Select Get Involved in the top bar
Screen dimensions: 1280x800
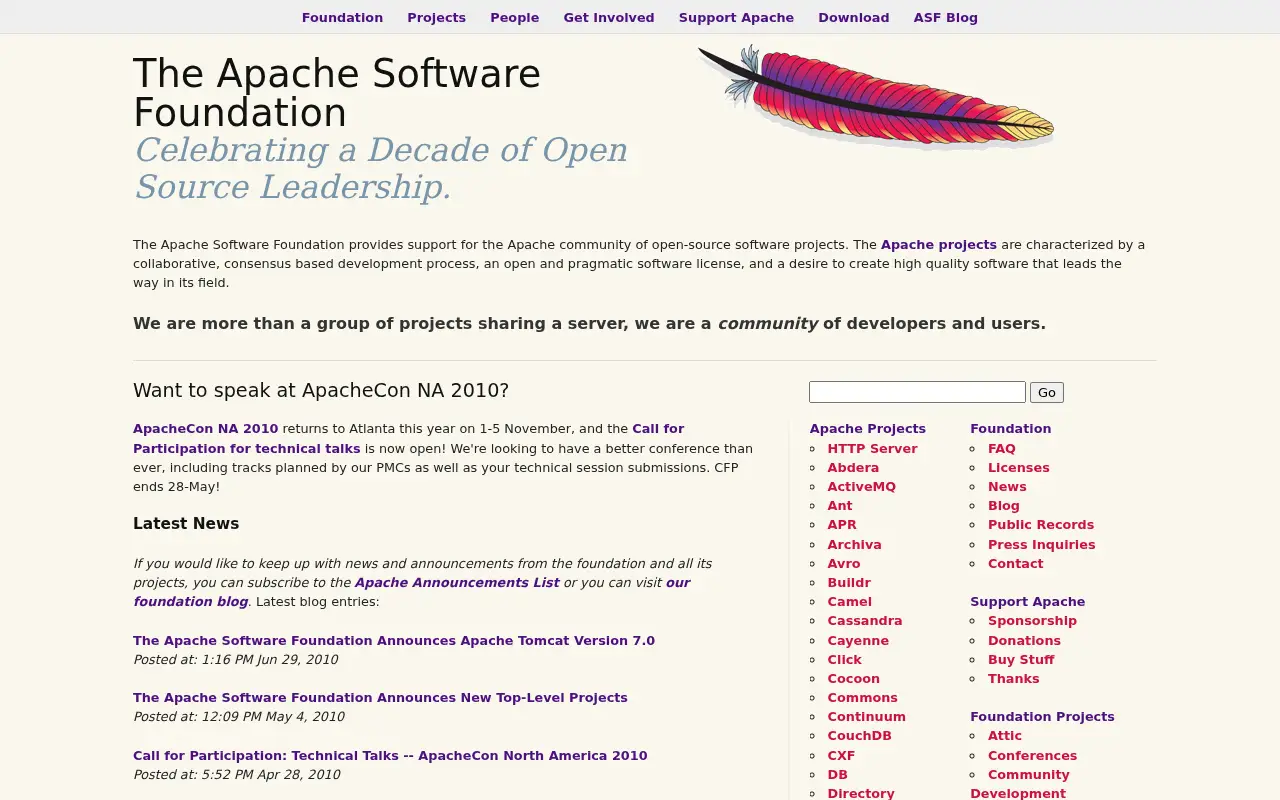[x=609, y=17]
